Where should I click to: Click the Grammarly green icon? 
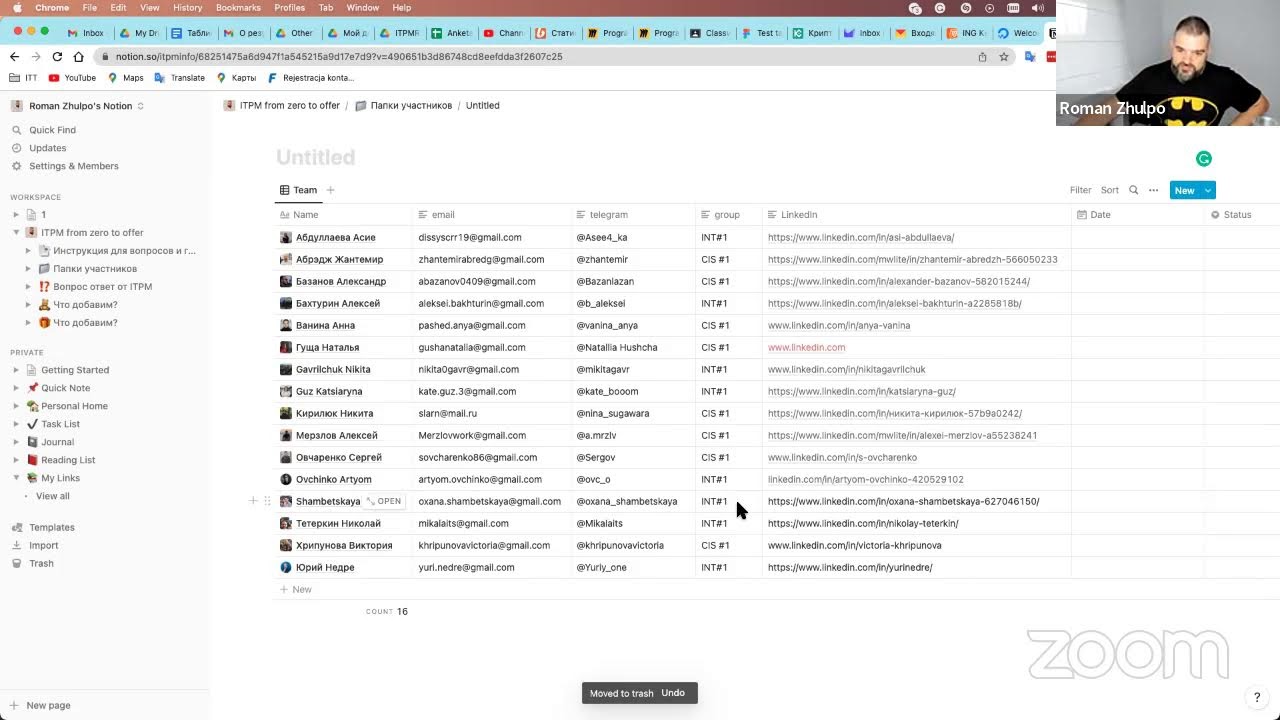click(x=1204, y=158)
